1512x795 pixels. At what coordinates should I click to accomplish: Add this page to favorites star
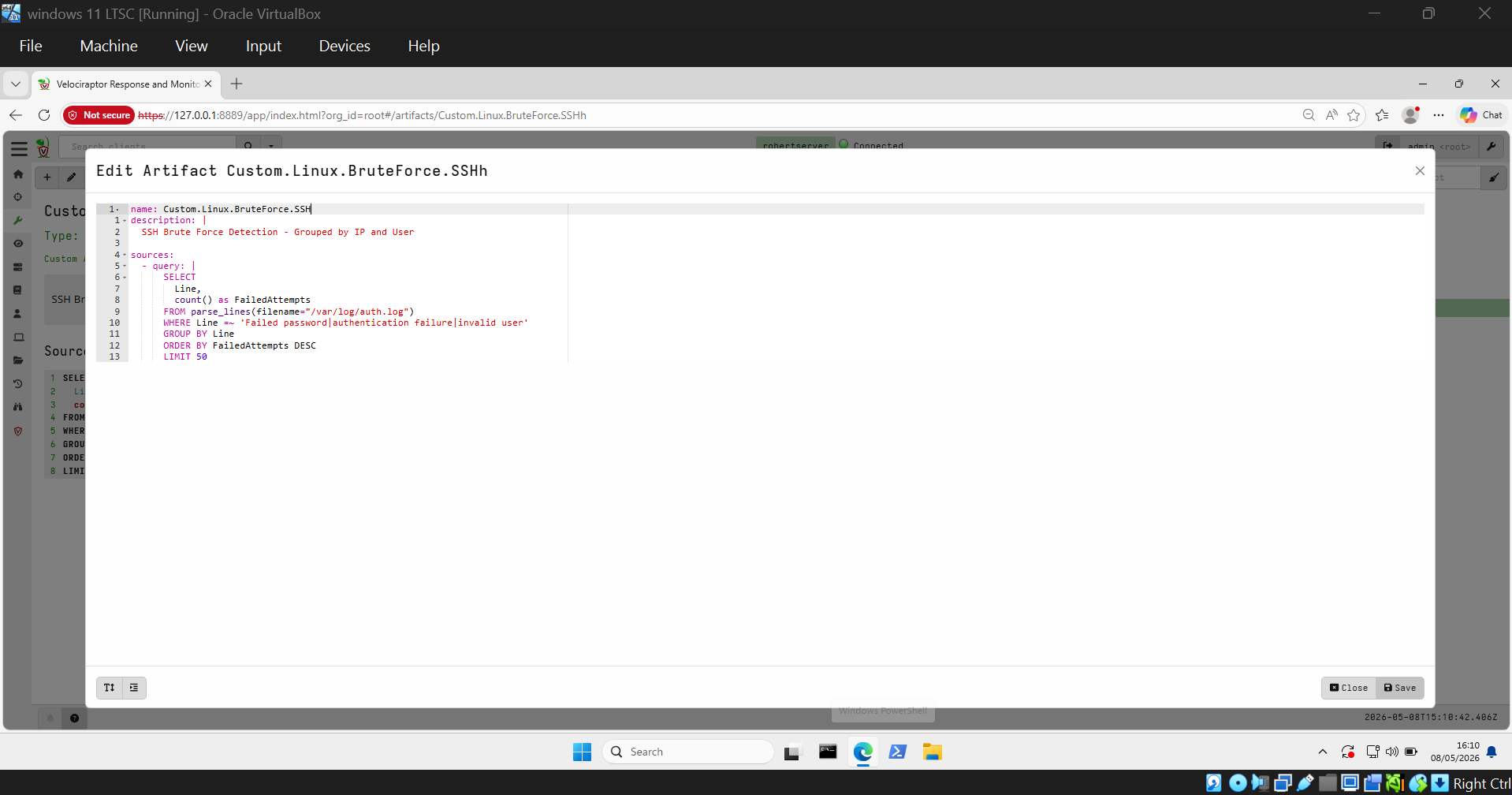(1354, 115)
